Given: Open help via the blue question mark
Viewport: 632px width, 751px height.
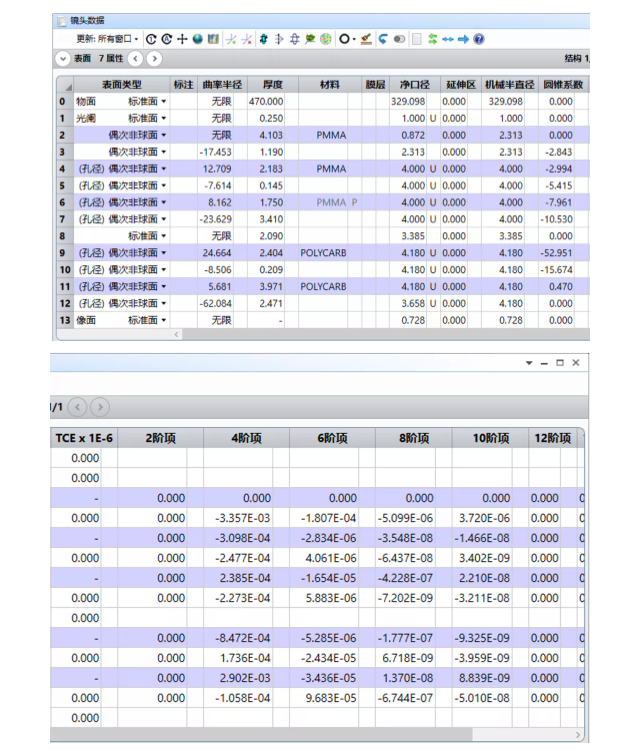Looking at the screenshot, I should coord(479,39).
